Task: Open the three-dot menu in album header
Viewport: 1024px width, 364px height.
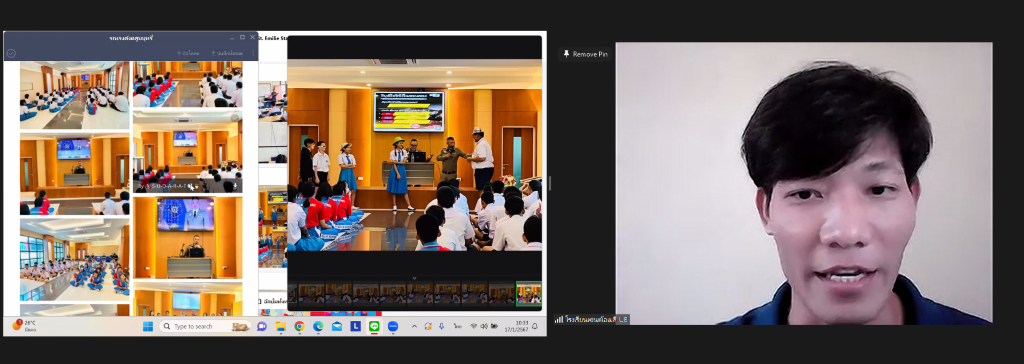Action: [x=253, y=53]
